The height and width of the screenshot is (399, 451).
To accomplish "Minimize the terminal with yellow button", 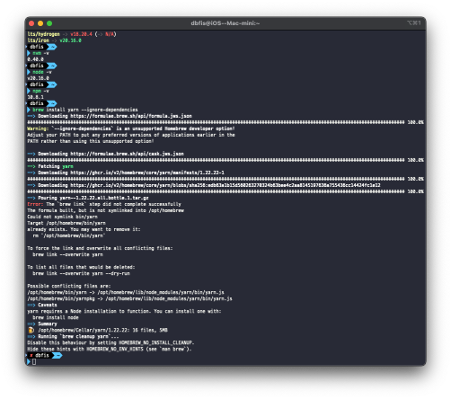I will click(41, 23).
